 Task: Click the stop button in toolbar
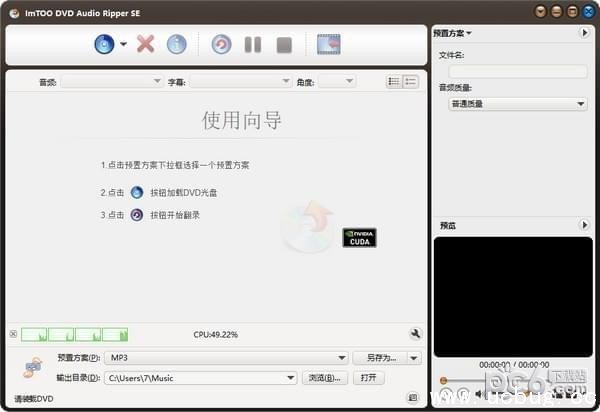click(284, 44)
